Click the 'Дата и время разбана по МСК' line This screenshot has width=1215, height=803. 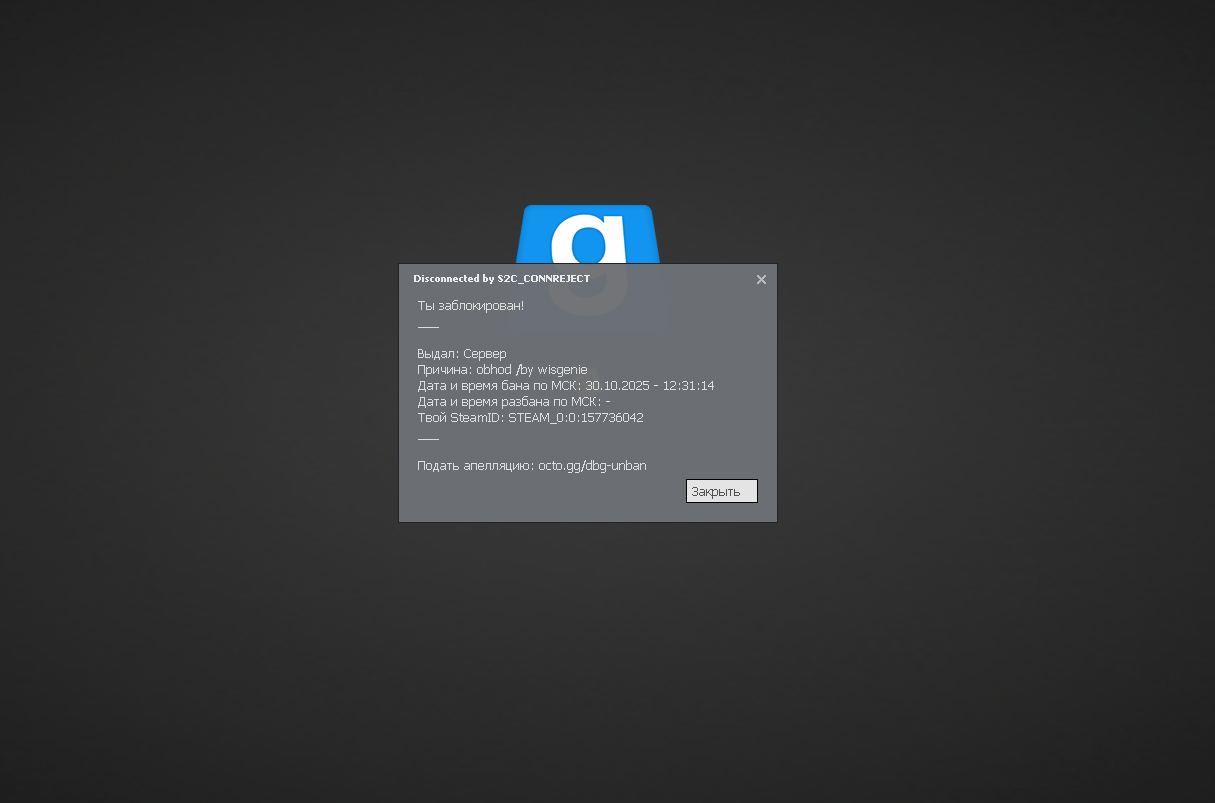[513, 402]
